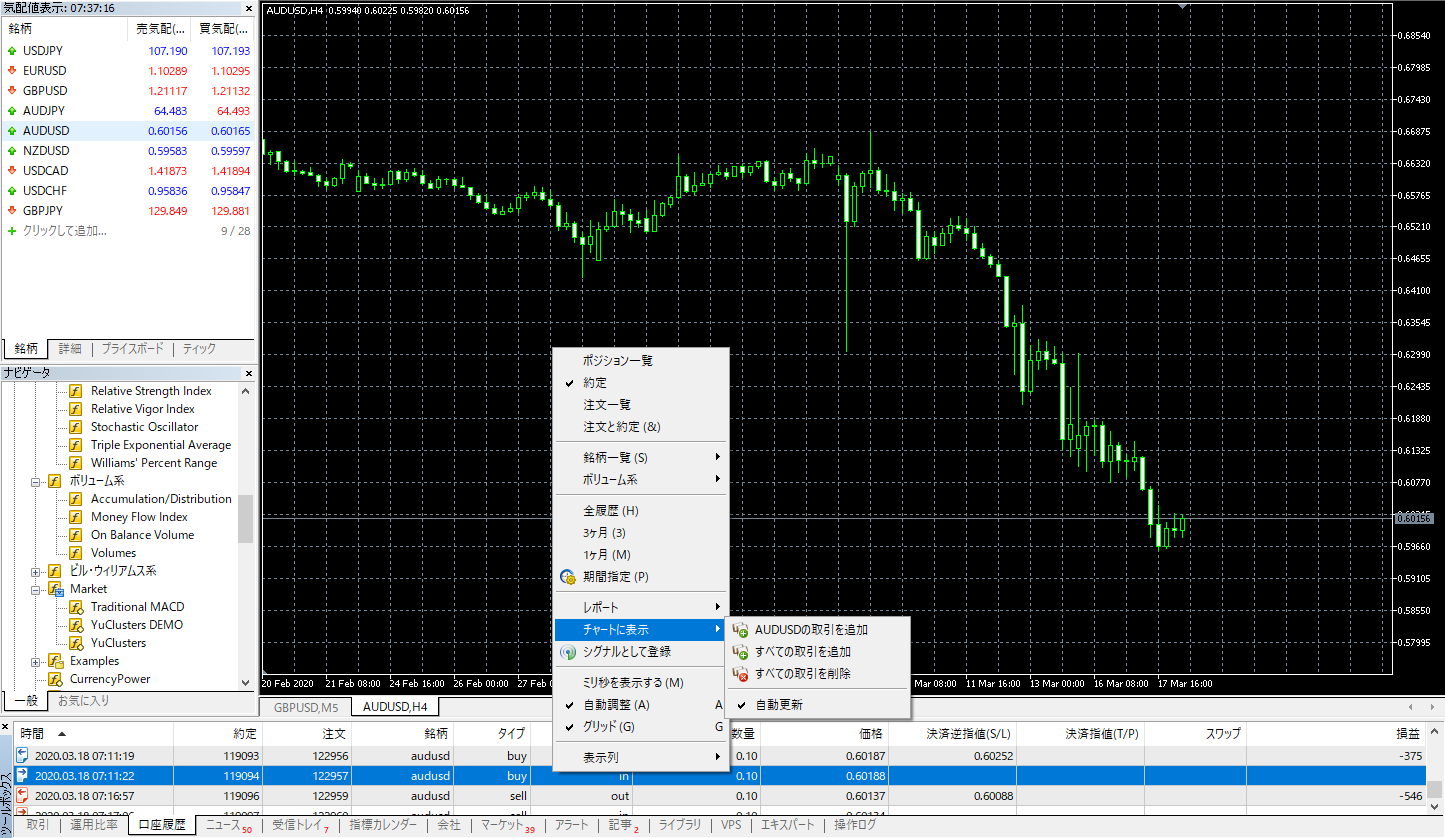Open the エキスパート tab in Toolbox

pyautogui.click(x=789, y=826)
